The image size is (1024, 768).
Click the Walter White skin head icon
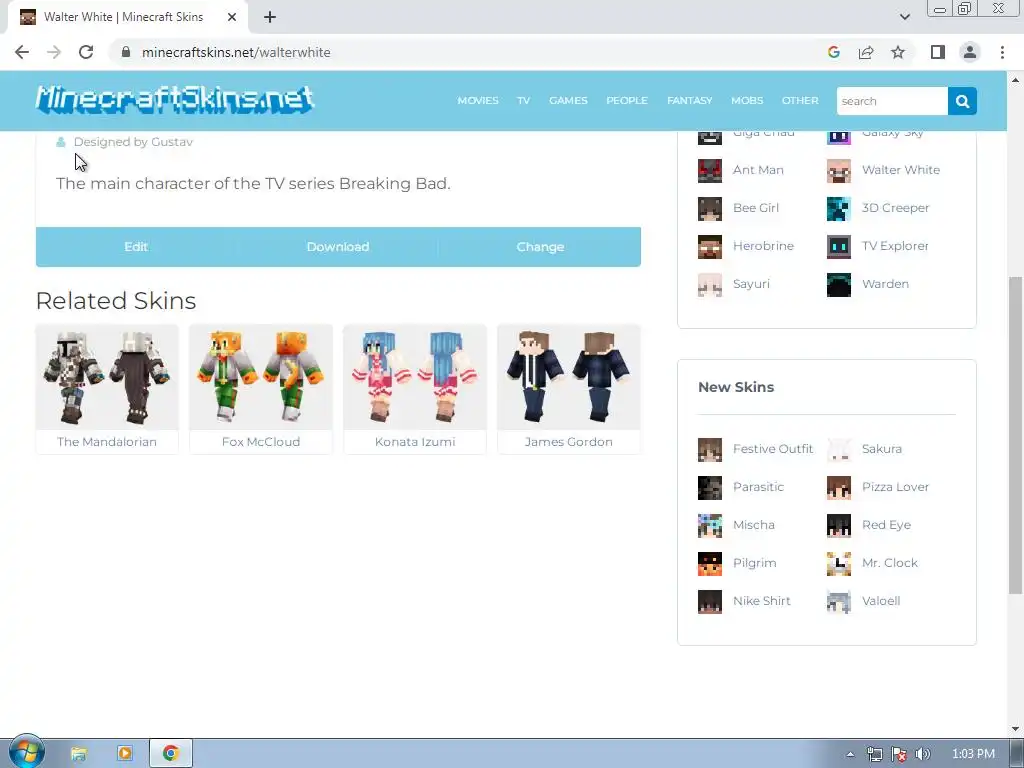(839, 170)
